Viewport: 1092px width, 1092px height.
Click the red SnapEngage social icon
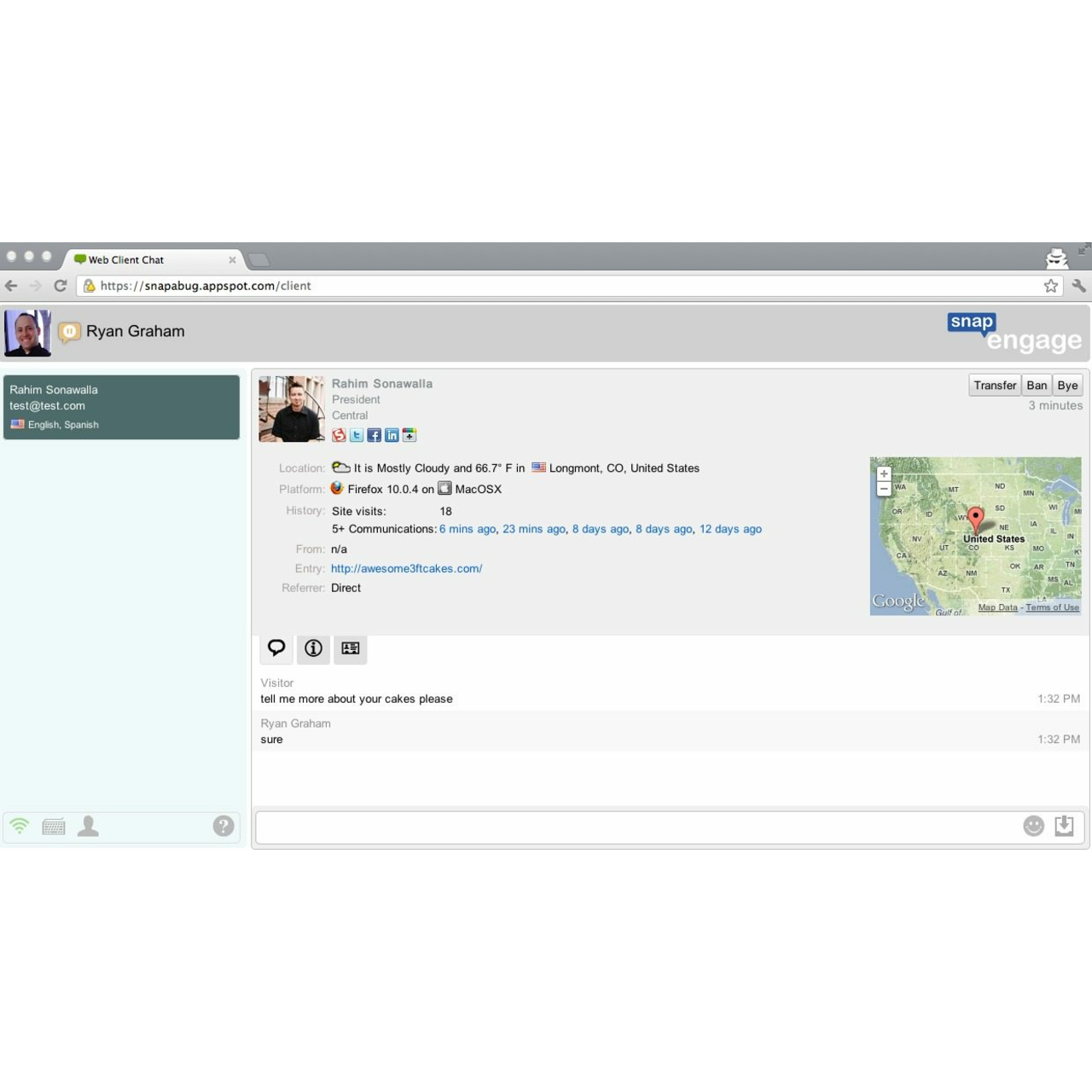click(339, 435)
